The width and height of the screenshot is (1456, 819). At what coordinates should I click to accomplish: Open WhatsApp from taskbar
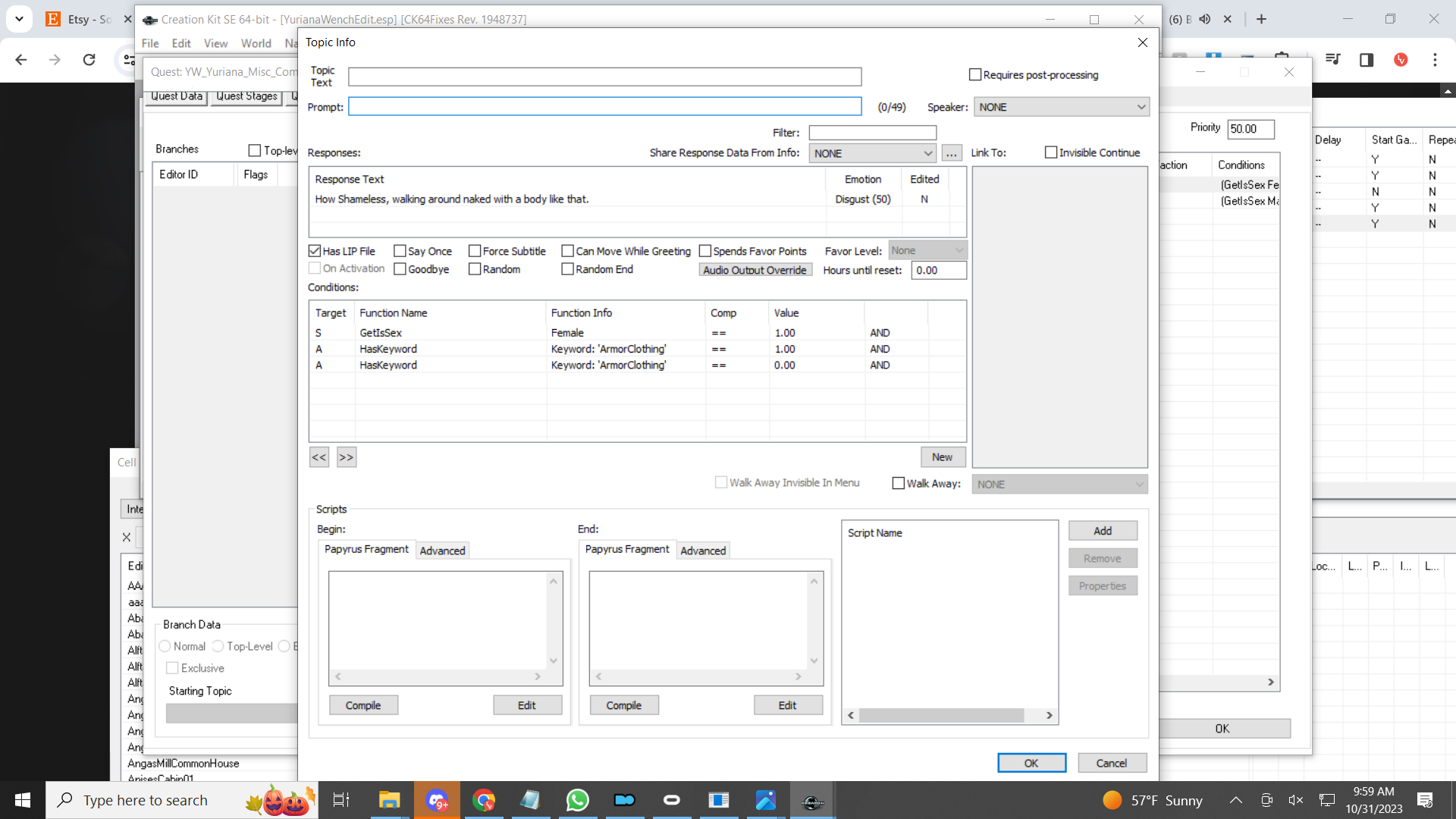577,800
